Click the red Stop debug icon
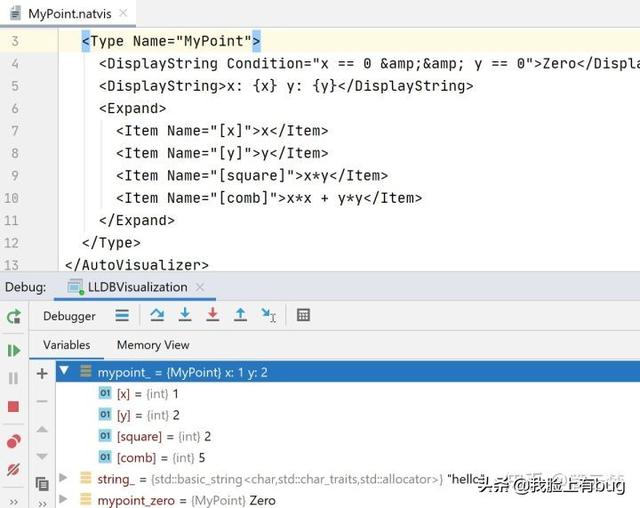The image size is (640, 508). [x=13, y=407]
